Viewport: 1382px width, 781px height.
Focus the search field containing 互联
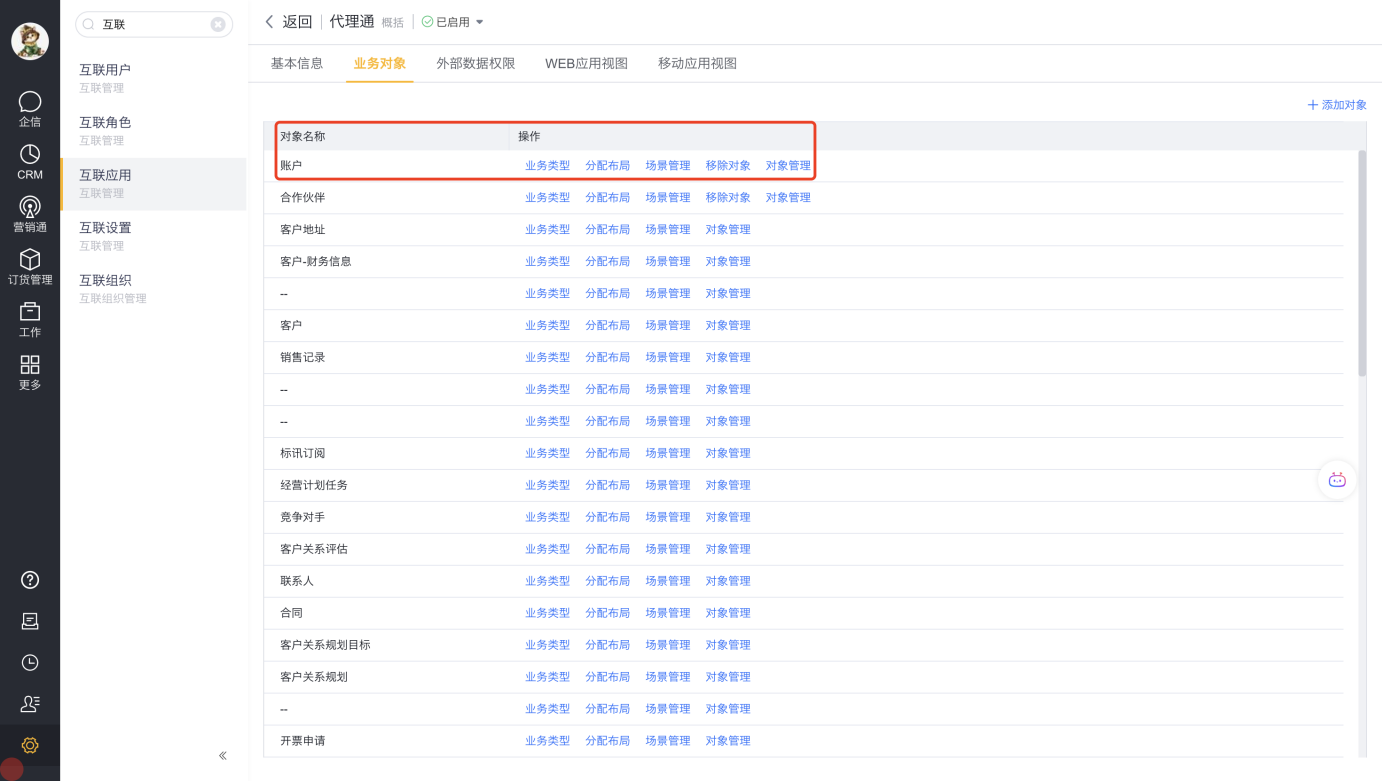tap(154, 24)
